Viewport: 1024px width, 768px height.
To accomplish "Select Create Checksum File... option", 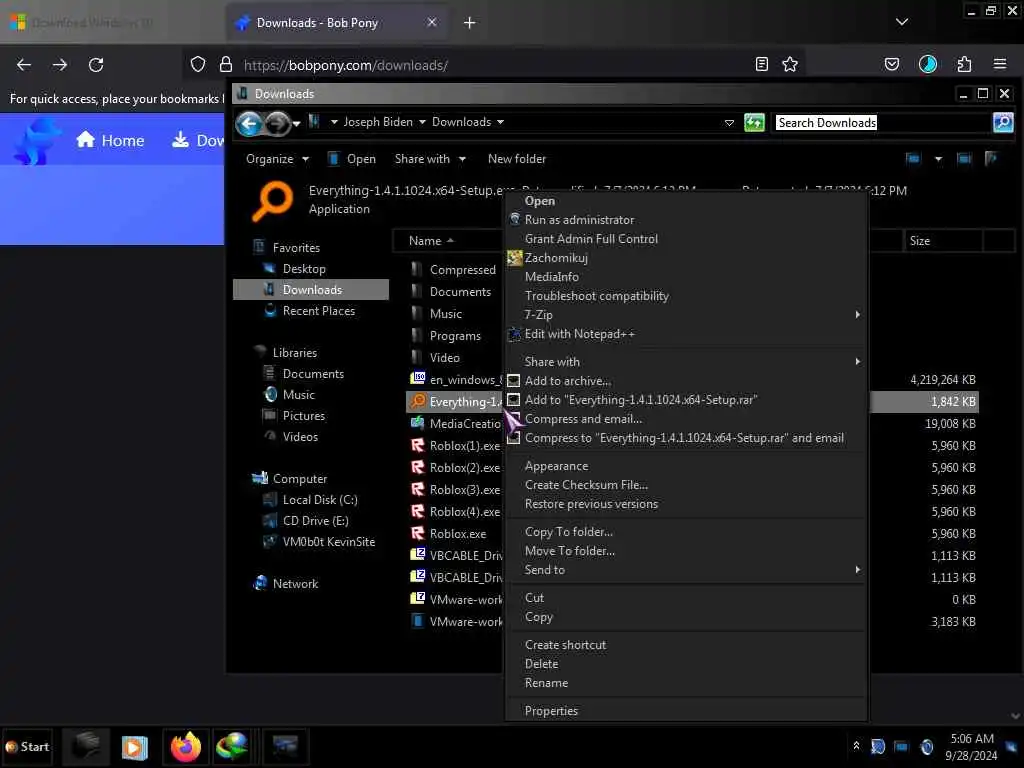I will pos(586,485).
